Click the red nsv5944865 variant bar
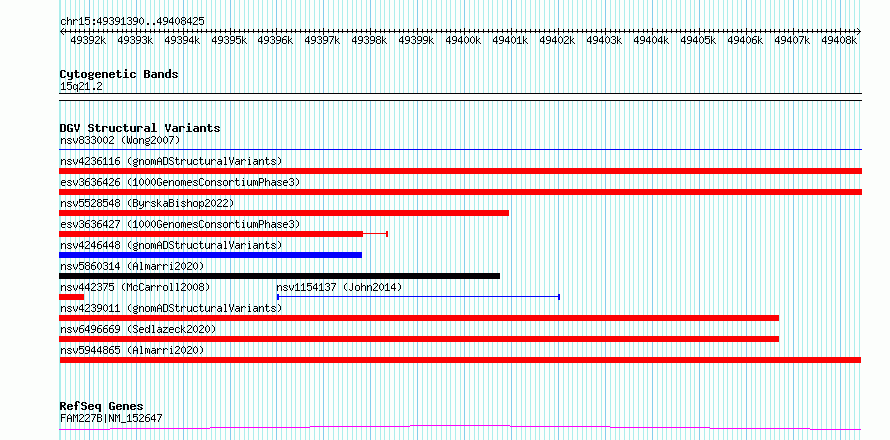The width and height of the screenshot is (890, 440). (460, 360)
